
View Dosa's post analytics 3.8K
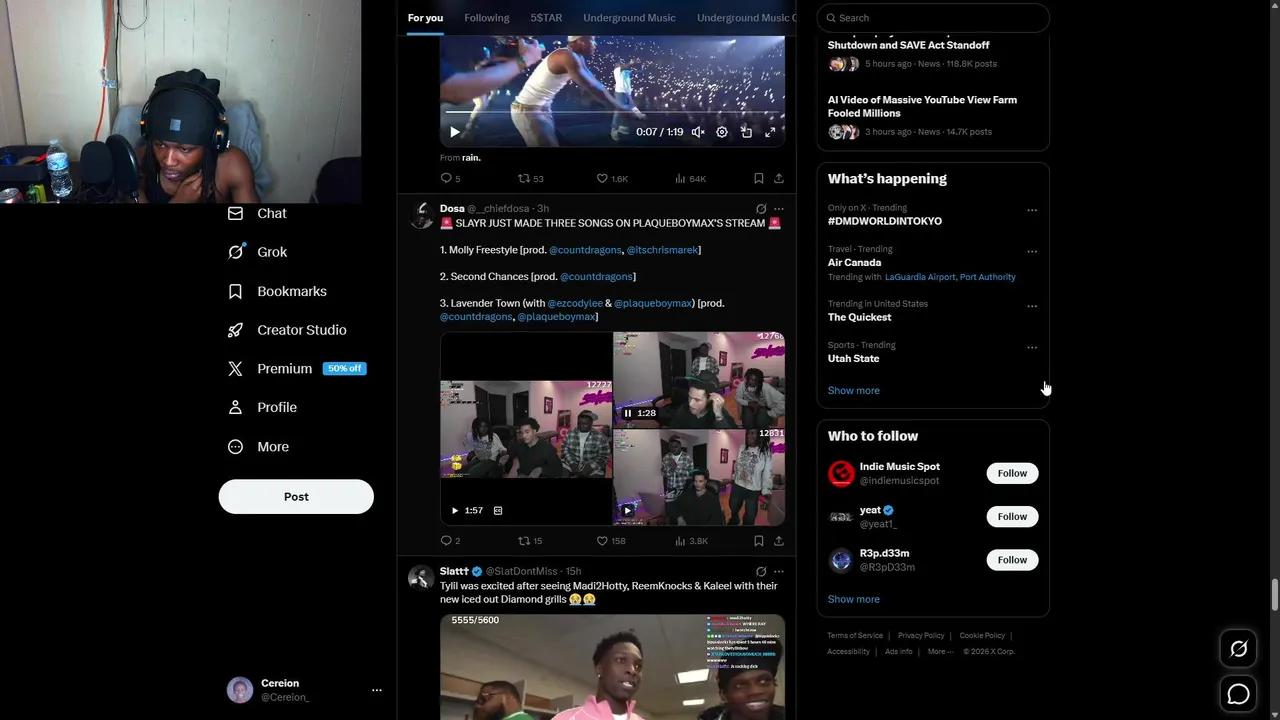click(x=691, y=541)
